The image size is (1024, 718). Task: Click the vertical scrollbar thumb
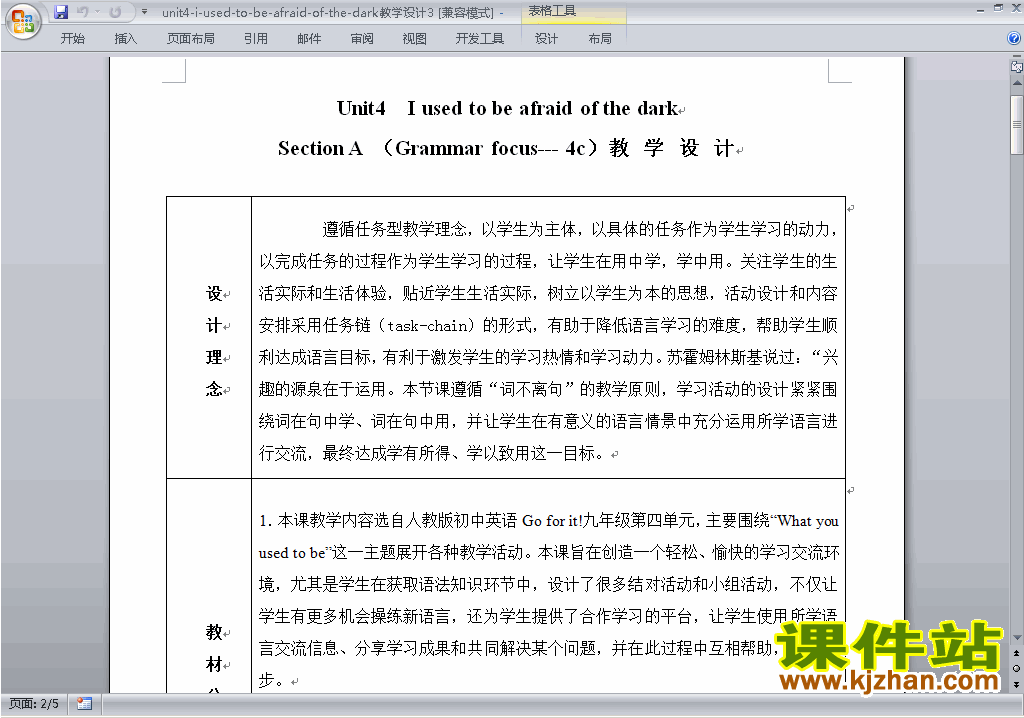[1016, 124]
